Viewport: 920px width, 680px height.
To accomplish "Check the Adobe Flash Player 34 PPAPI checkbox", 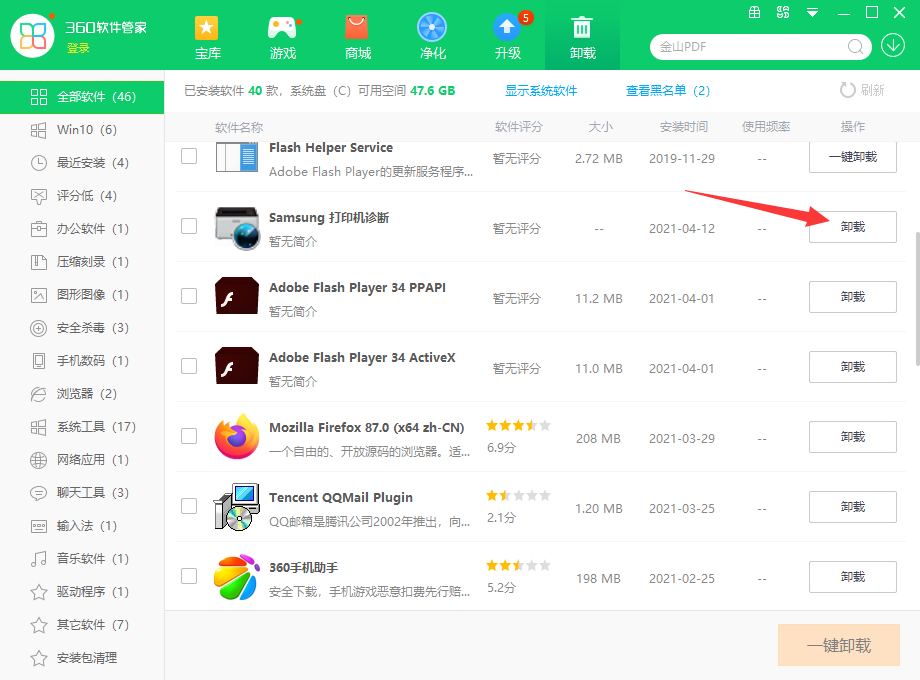I will (x=189, y=296).
